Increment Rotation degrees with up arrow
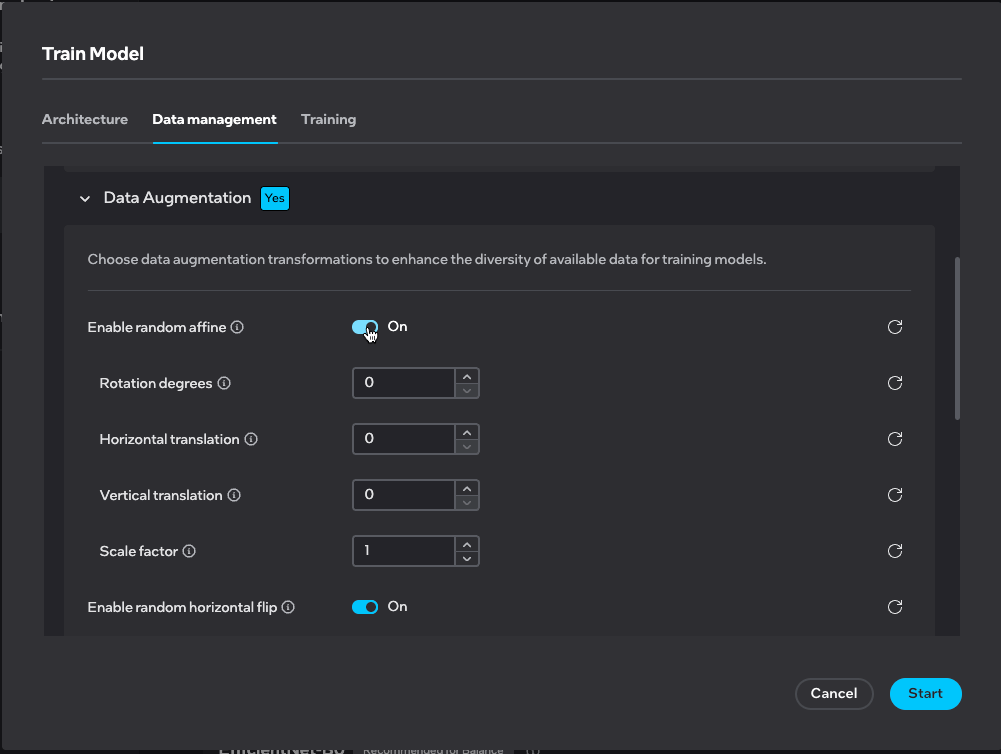 [x=467, y=376]
